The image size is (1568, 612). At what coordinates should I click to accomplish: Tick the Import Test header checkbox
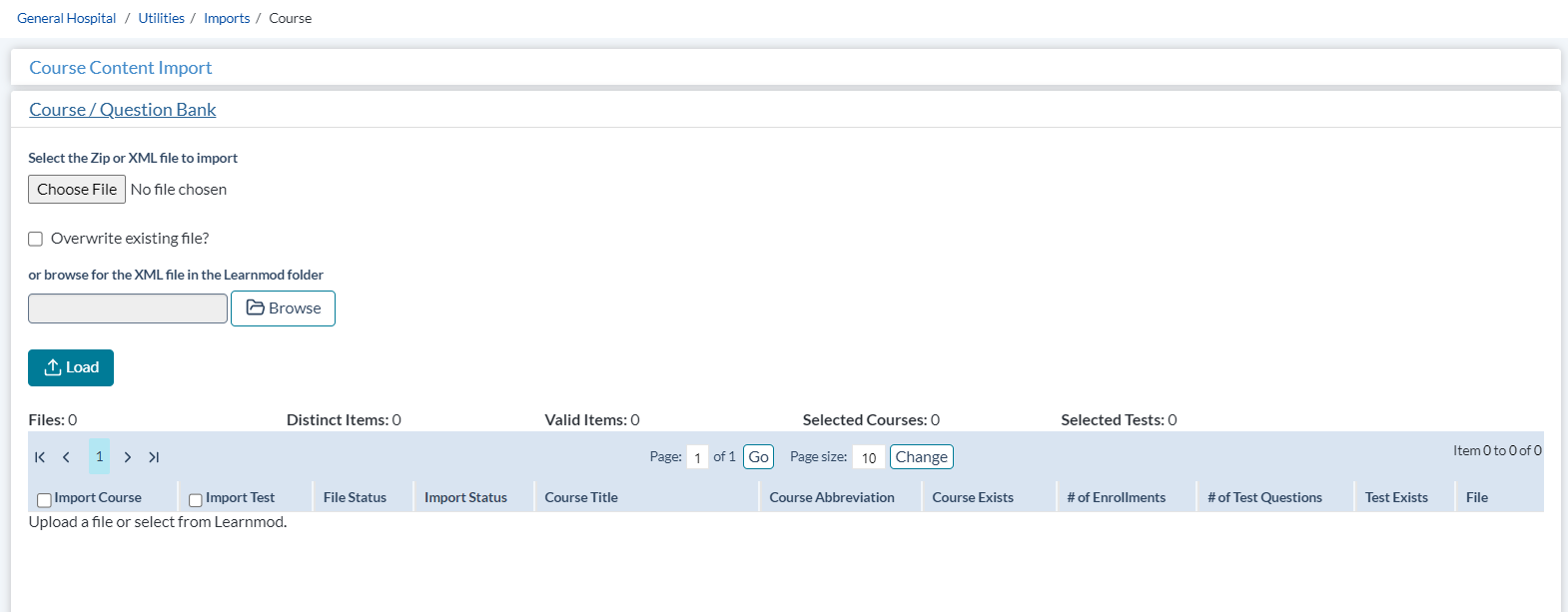click(x=196, y=499)
